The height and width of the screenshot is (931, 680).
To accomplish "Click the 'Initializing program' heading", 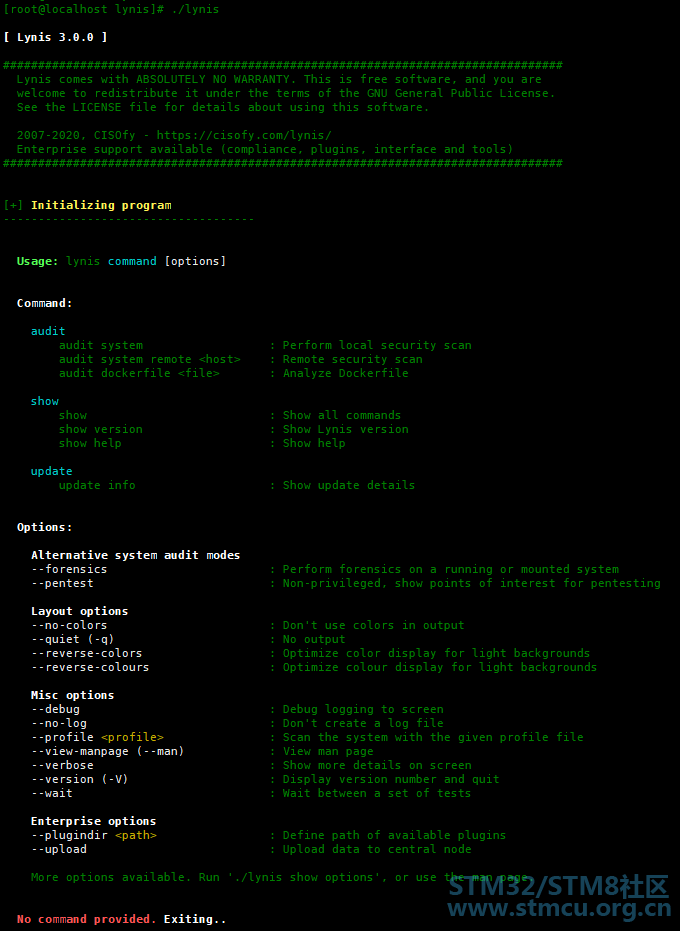I will point(101,205).
